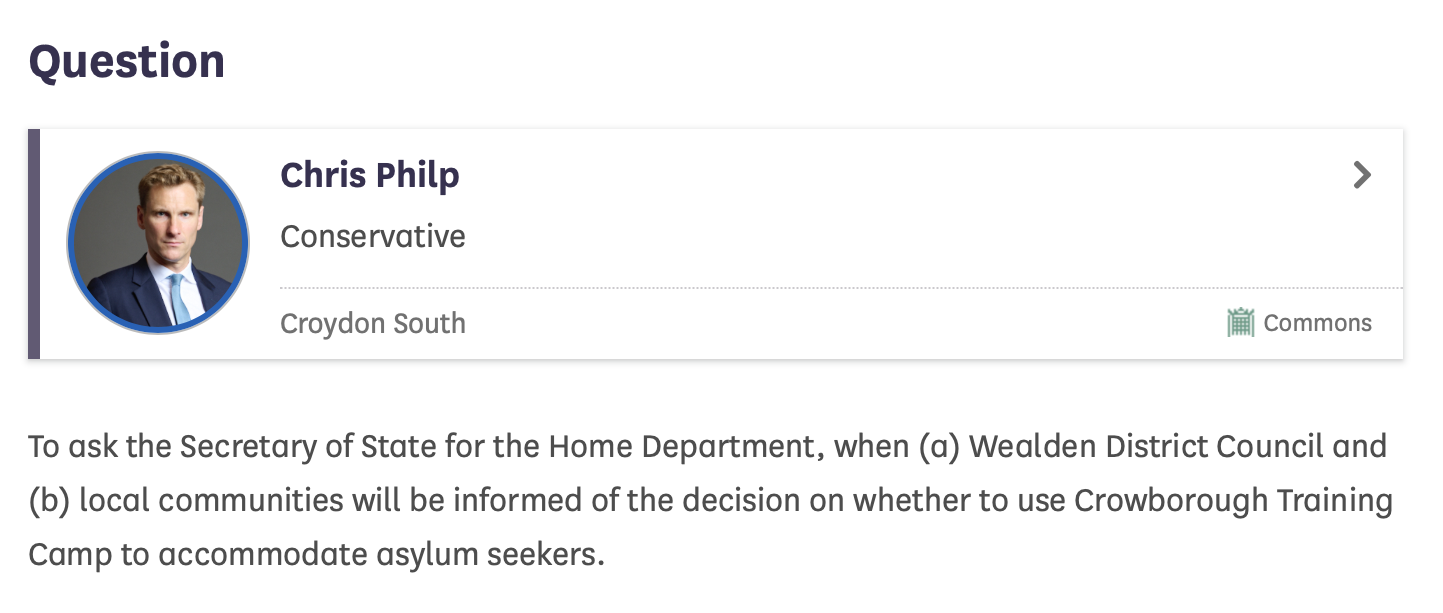Open the Chris Philp member name link
The height and width of the screenshot is (613, 1443).
[369, 175]
